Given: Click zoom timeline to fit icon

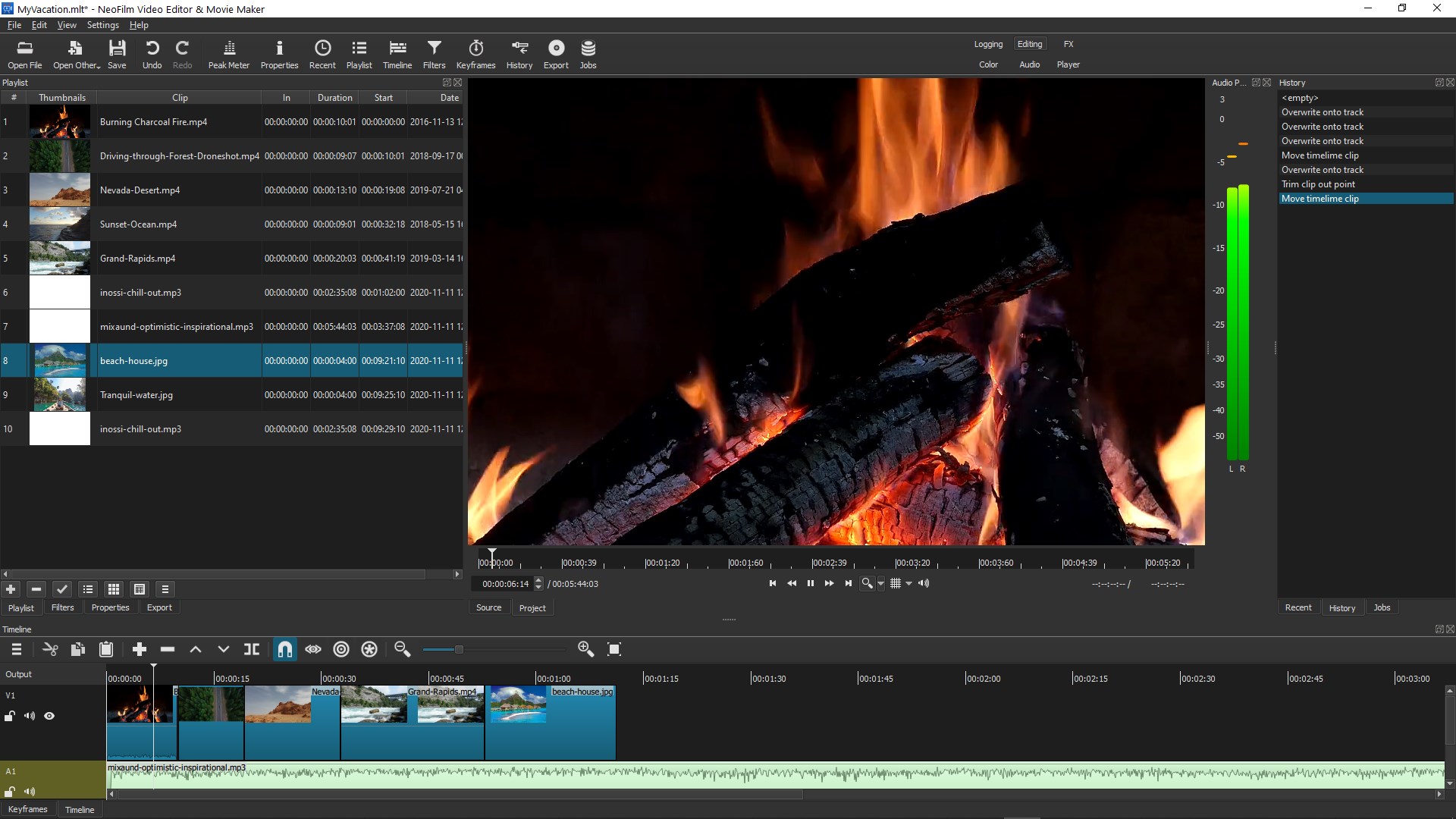Looking at the screenshot, I should tap(614, 649).
